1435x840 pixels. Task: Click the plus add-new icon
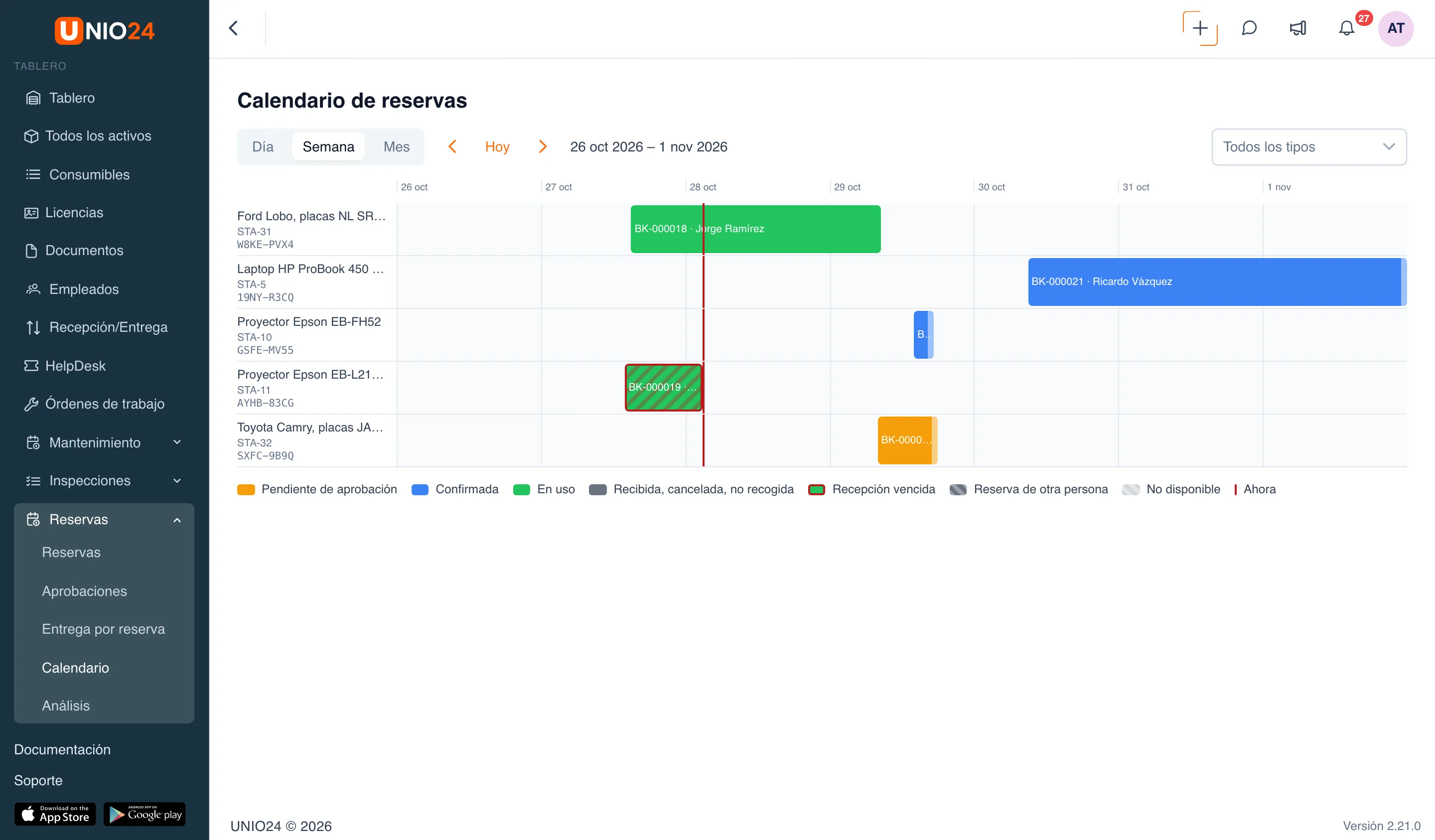coord(1200,28)
